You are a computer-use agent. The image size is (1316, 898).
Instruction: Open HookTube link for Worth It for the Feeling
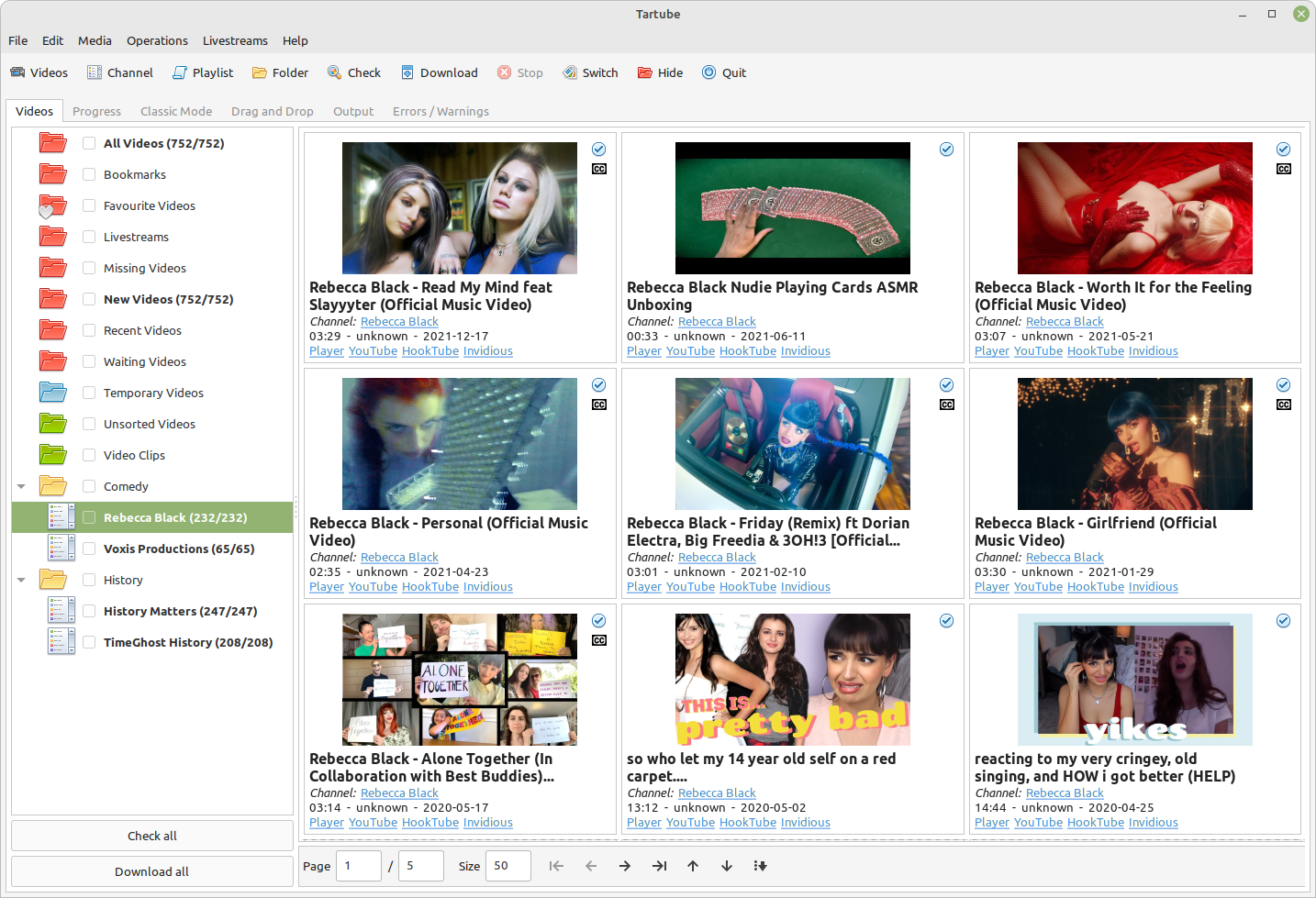coord(1096,351)
